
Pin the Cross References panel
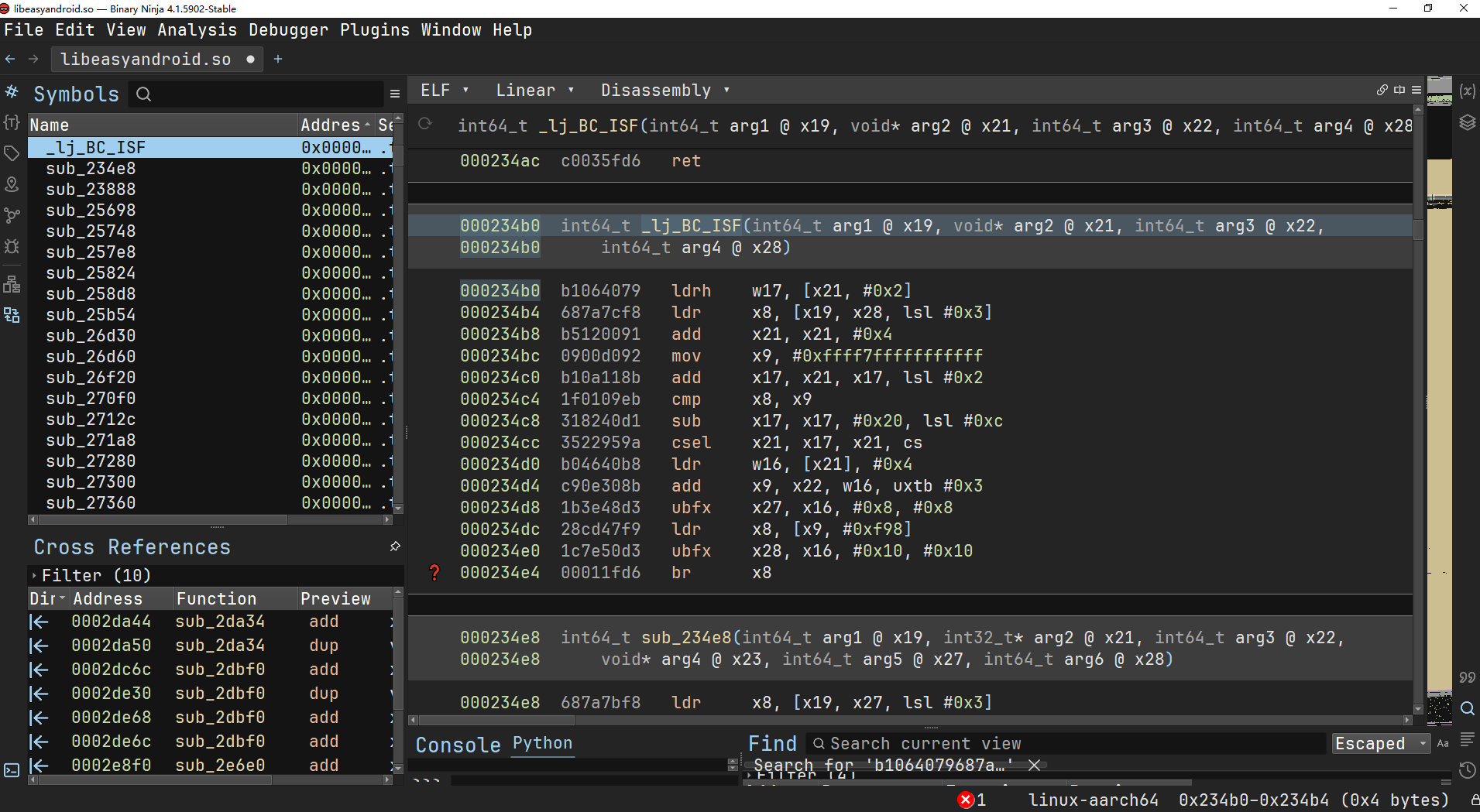click(x=395, y=546)
